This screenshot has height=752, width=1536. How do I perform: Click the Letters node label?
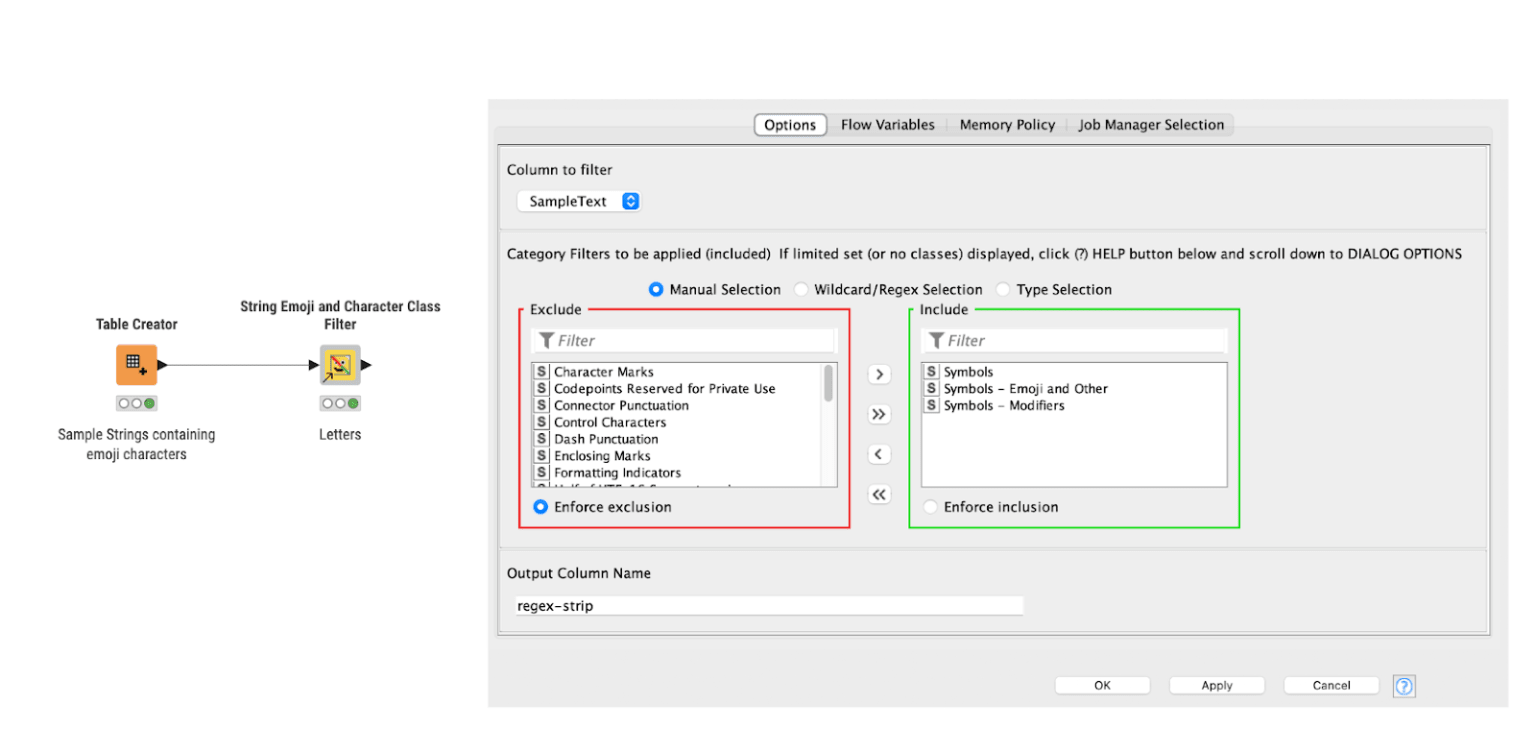tap(340, 435)
